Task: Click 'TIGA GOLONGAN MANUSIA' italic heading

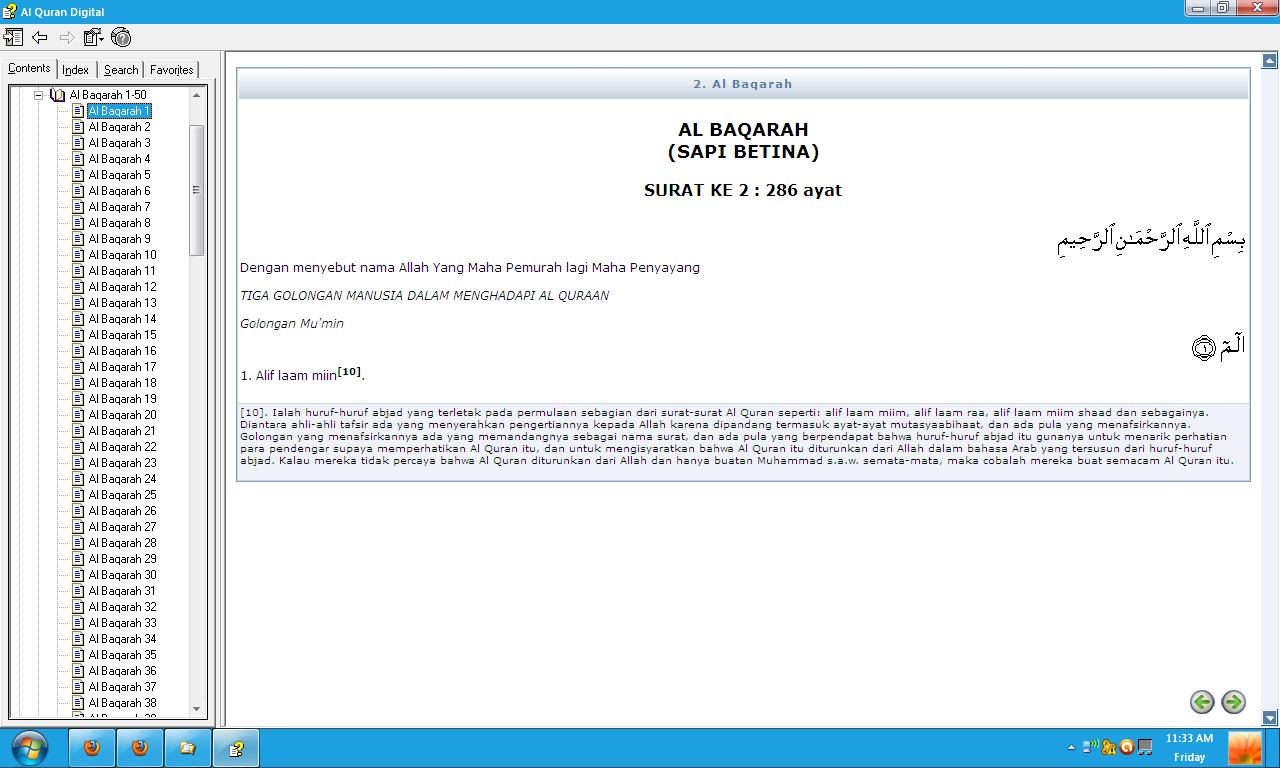Action: pos(424,295)
